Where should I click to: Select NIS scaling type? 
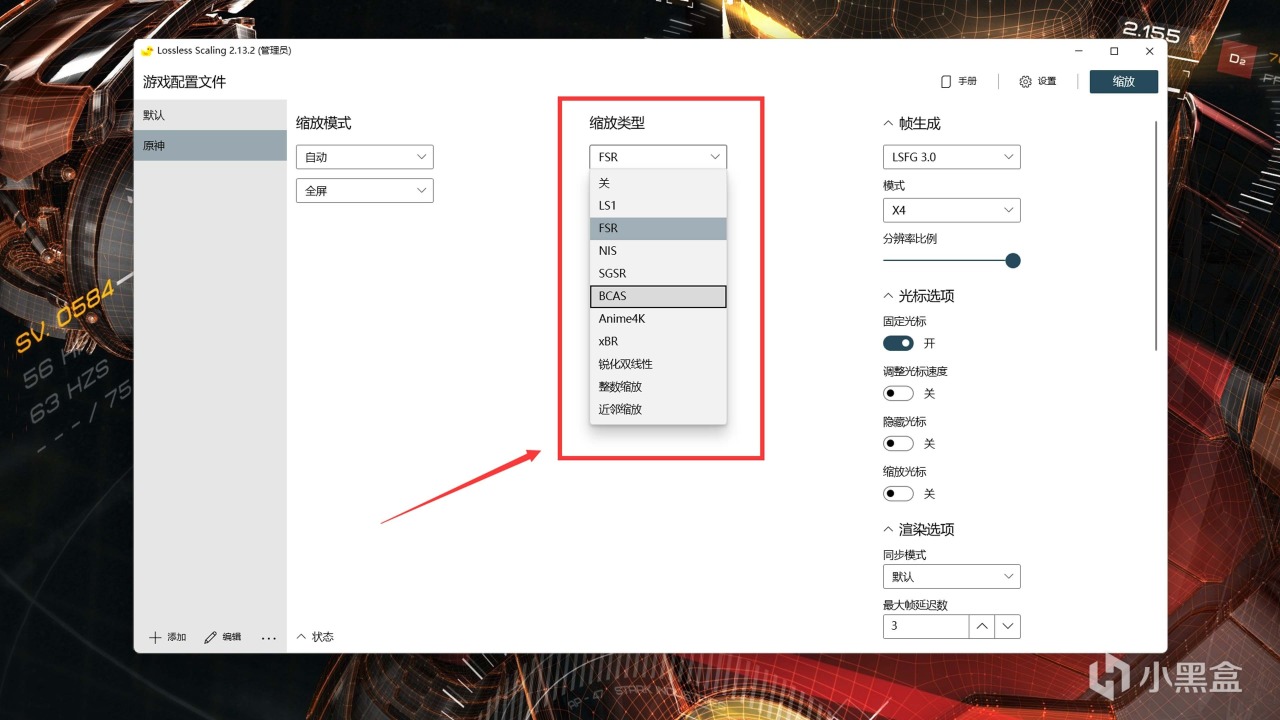658,251
